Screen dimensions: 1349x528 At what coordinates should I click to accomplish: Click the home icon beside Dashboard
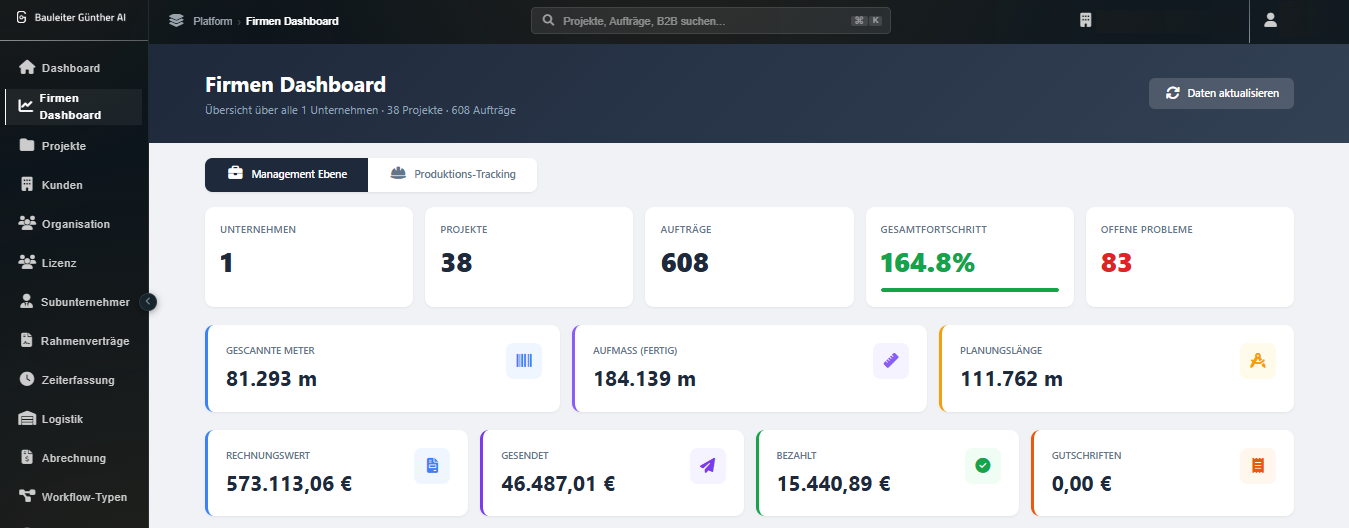[27, 68]
